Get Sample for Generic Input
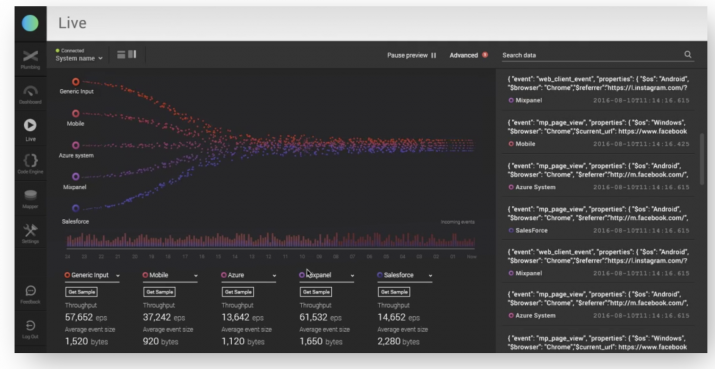The image size is (715, 369). click(x=81, y=292)
